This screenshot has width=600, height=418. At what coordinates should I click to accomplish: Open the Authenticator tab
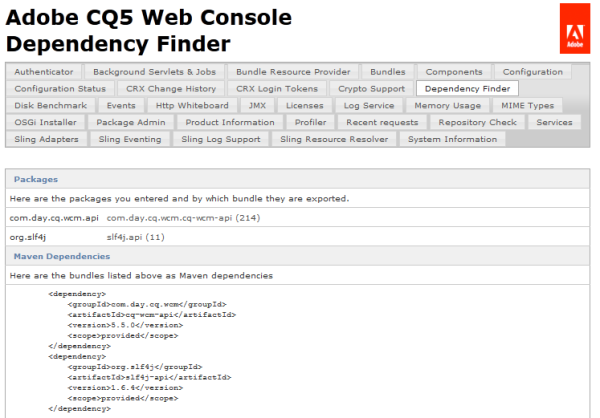coord(44,72)
